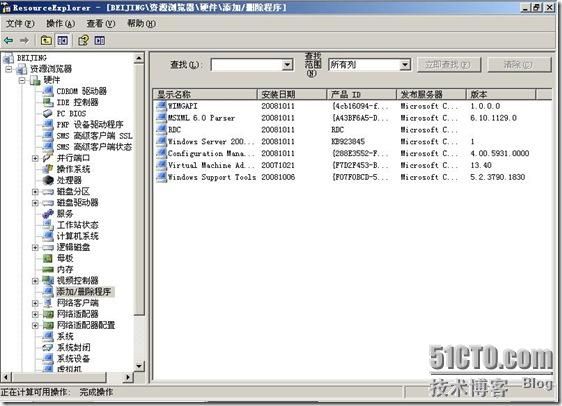The height and width of the screenshot is (406, 562).
Task: Click the 母板 motherboard icon
Action: click(48, 258)
